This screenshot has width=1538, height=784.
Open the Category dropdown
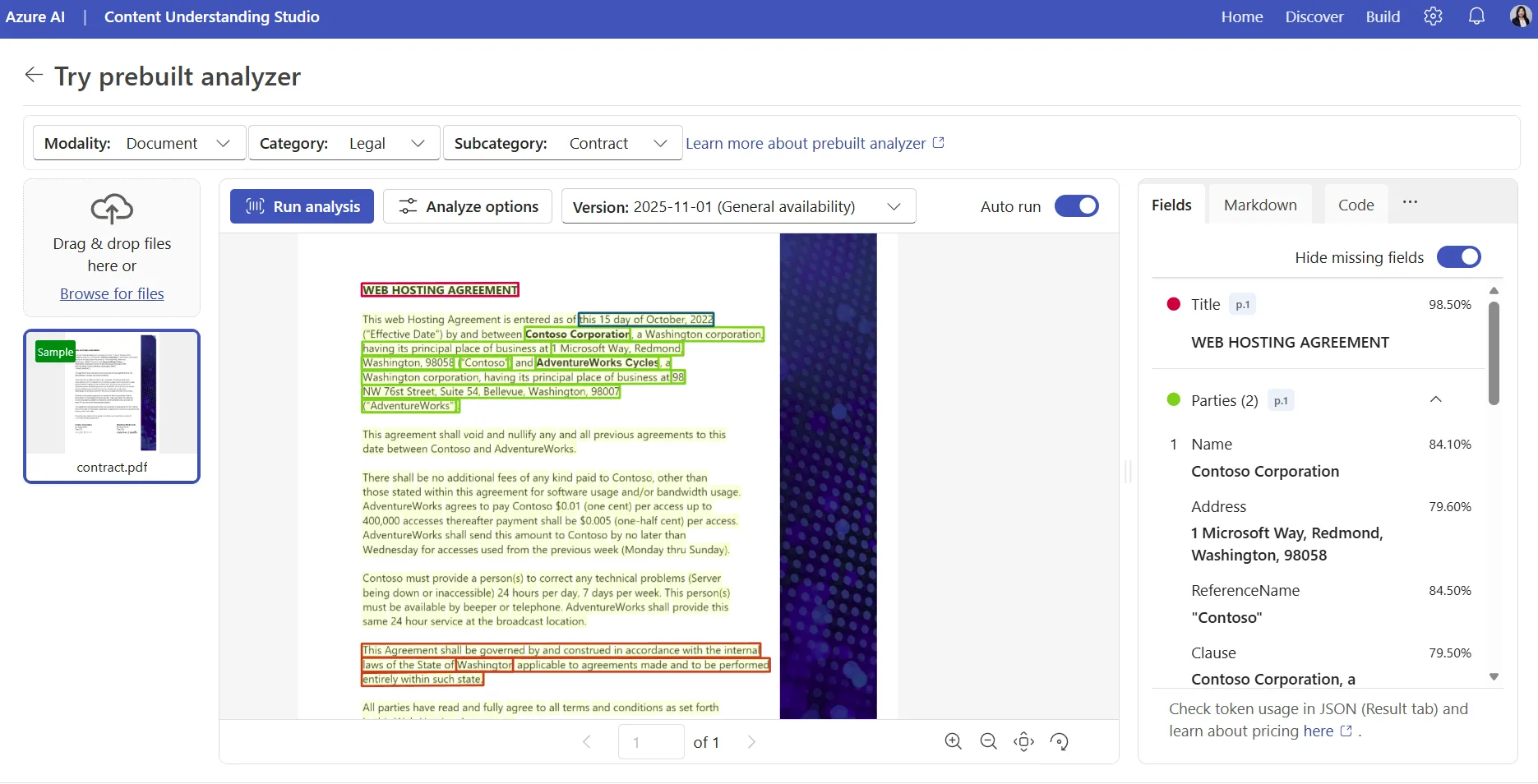(344, 143)
